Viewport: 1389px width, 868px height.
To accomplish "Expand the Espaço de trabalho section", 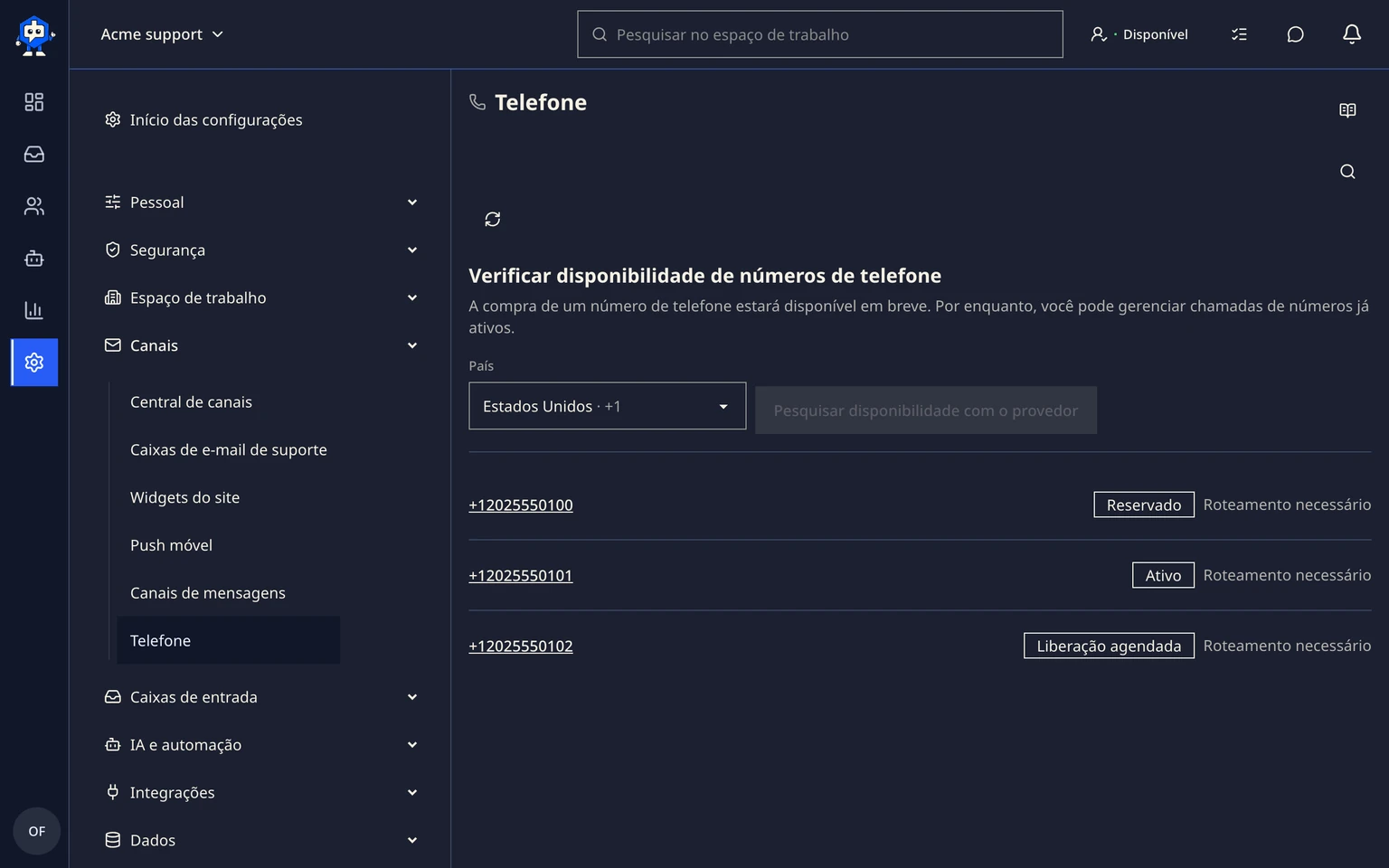I will tap(260, 298).
